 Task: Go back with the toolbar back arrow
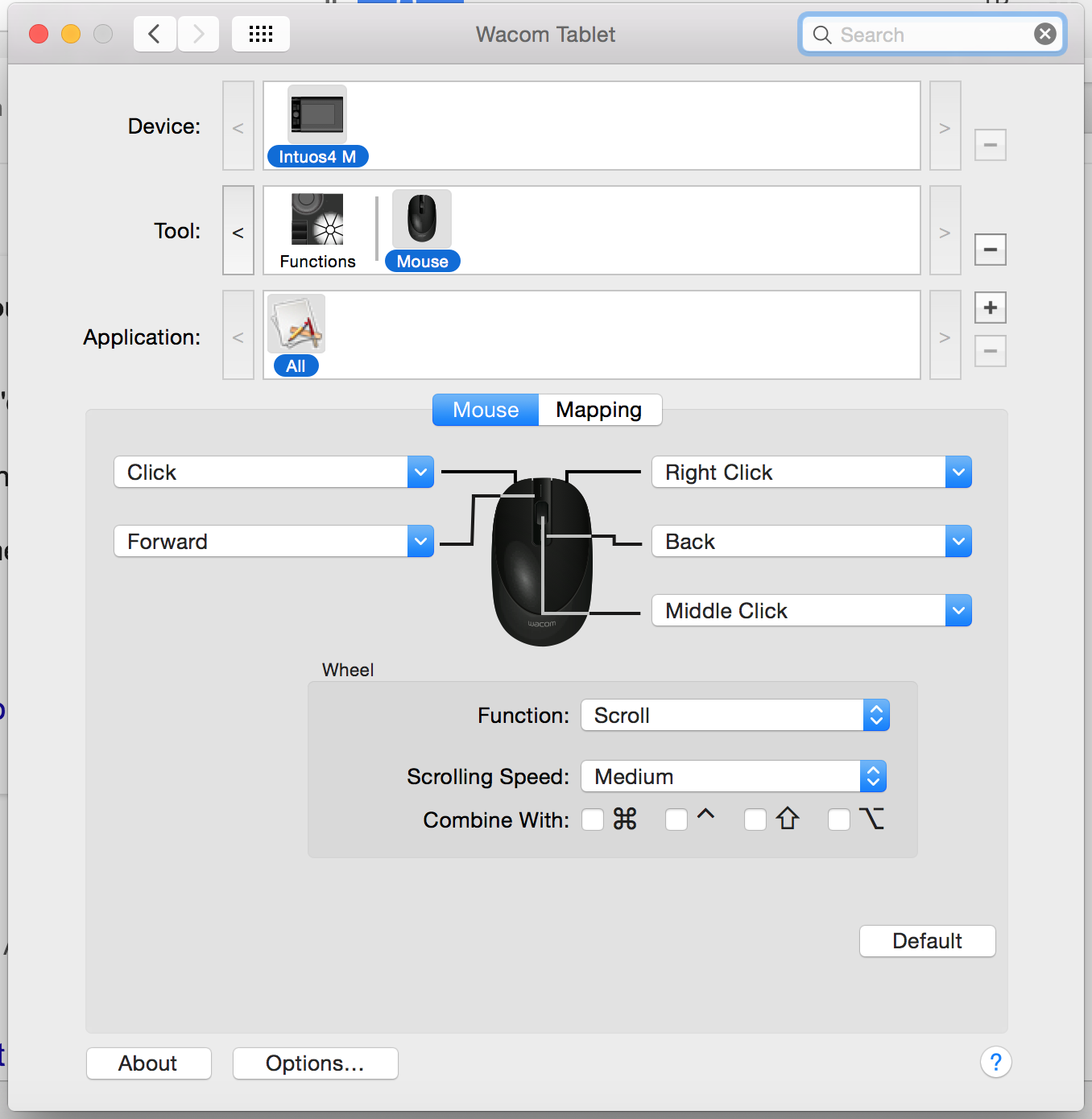[155, 34]
